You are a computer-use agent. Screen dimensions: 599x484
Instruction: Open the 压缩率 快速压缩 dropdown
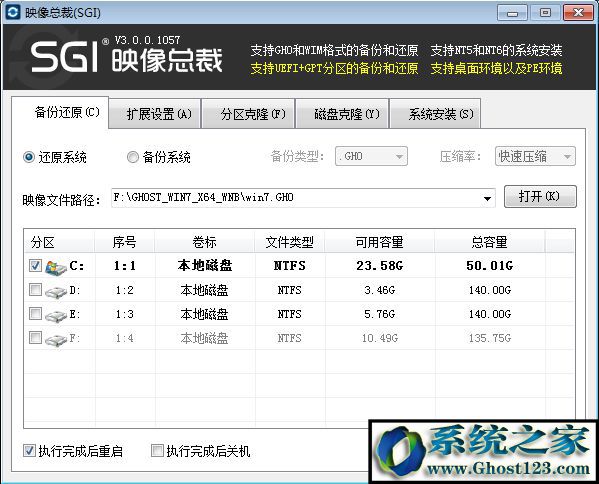coord(535,156)
